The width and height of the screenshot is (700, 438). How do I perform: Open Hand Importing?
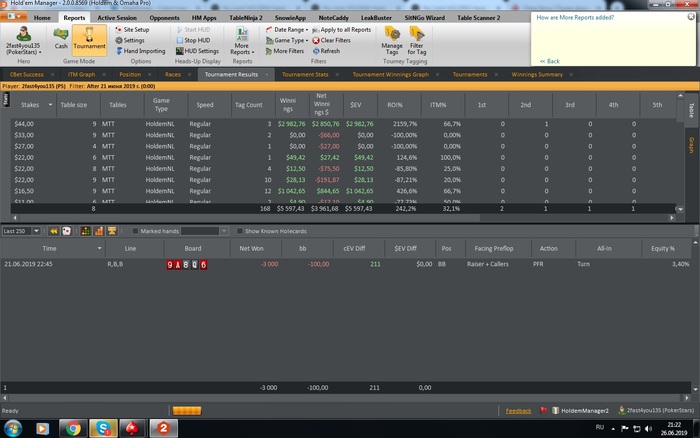point(140,51)
